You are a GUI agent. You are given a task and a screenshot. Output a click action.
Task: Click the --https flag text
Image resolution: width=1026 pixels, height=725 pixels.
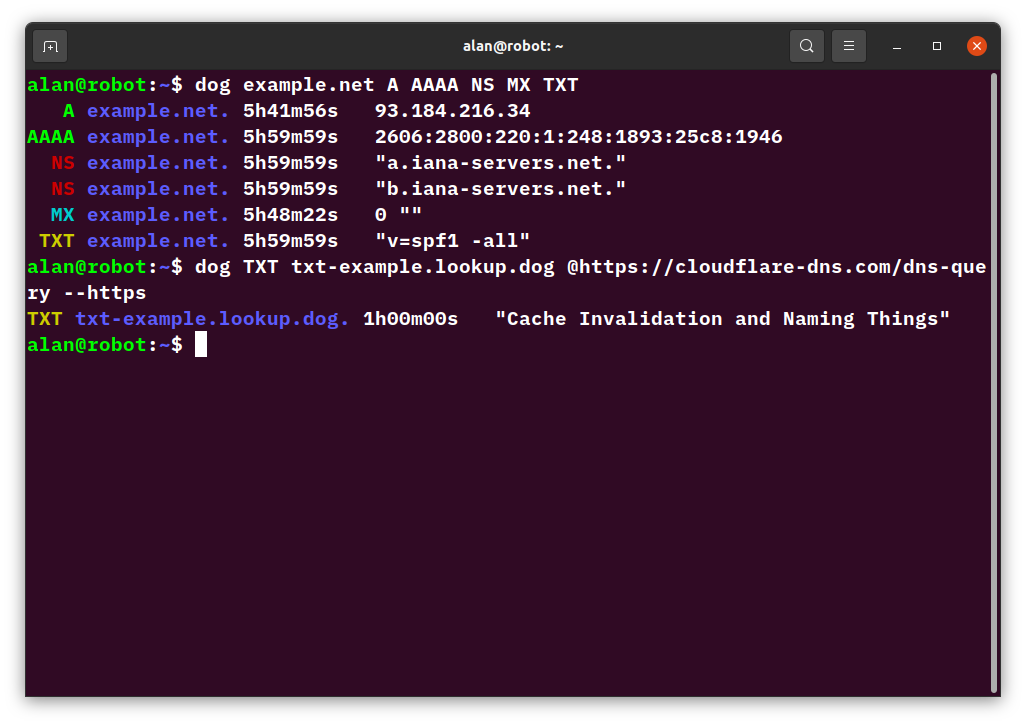(107, 292)
